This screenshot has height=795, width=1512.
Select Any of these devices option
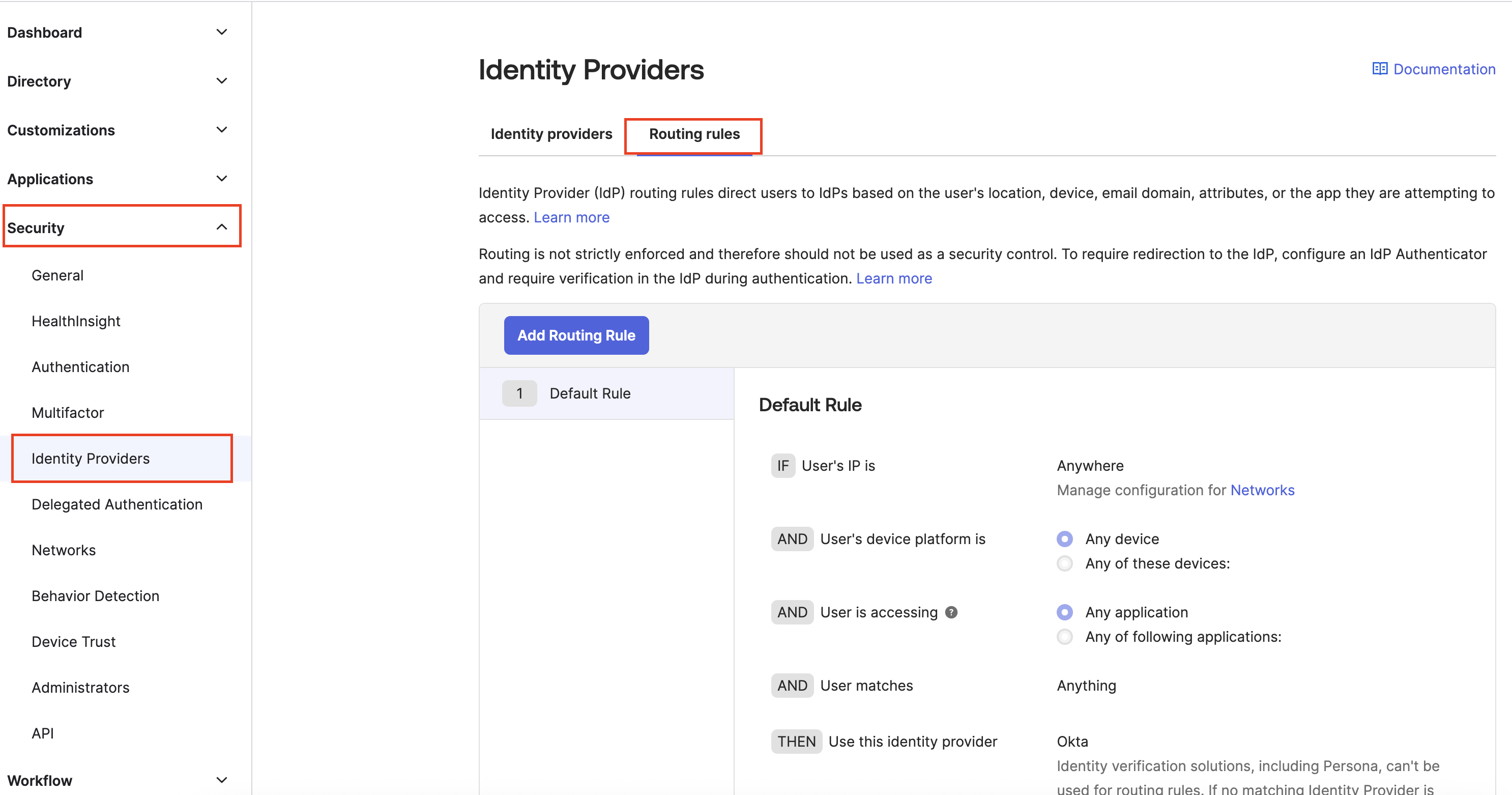[x=1065, y=563]
